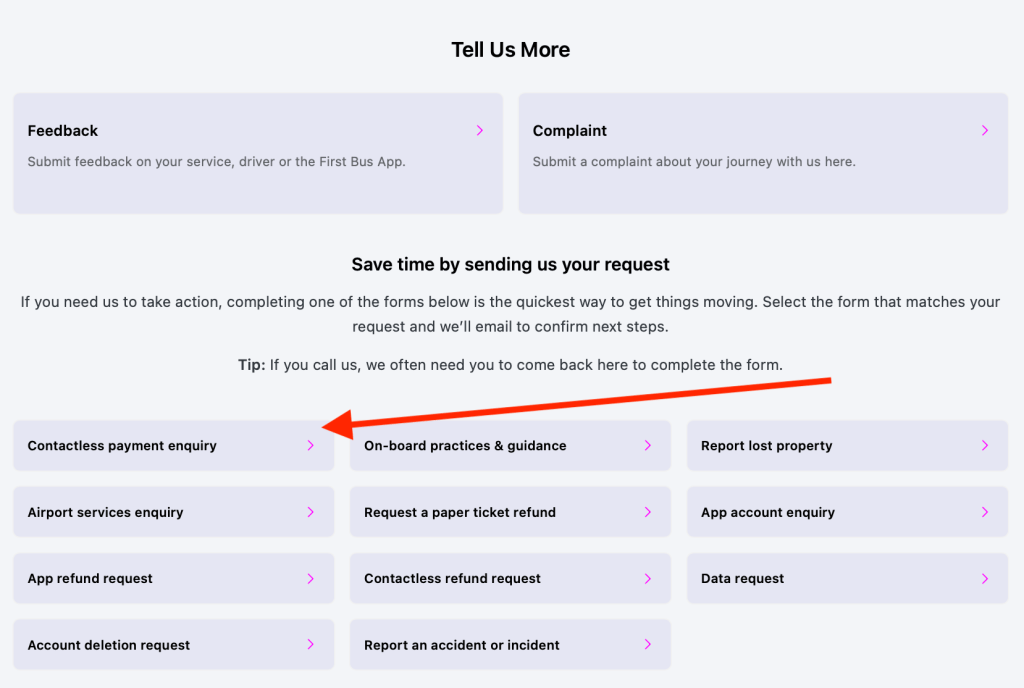1024x688 pixels.
Task: Click chevron beside On-board practices & guidance
Action: coord(648,446)
